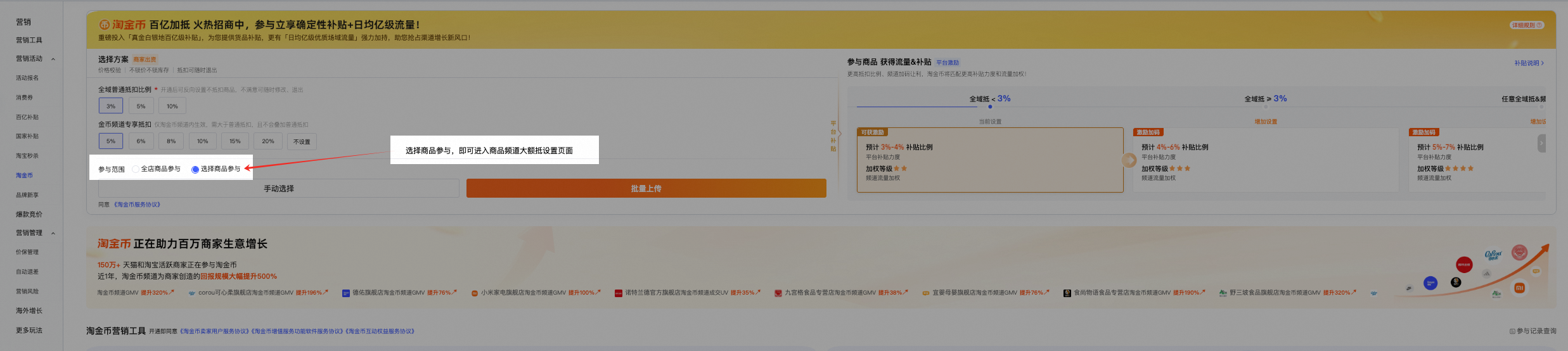Choose 5% for 全域普通抵扣比例
1568x351 pixels.
(141, 106)
